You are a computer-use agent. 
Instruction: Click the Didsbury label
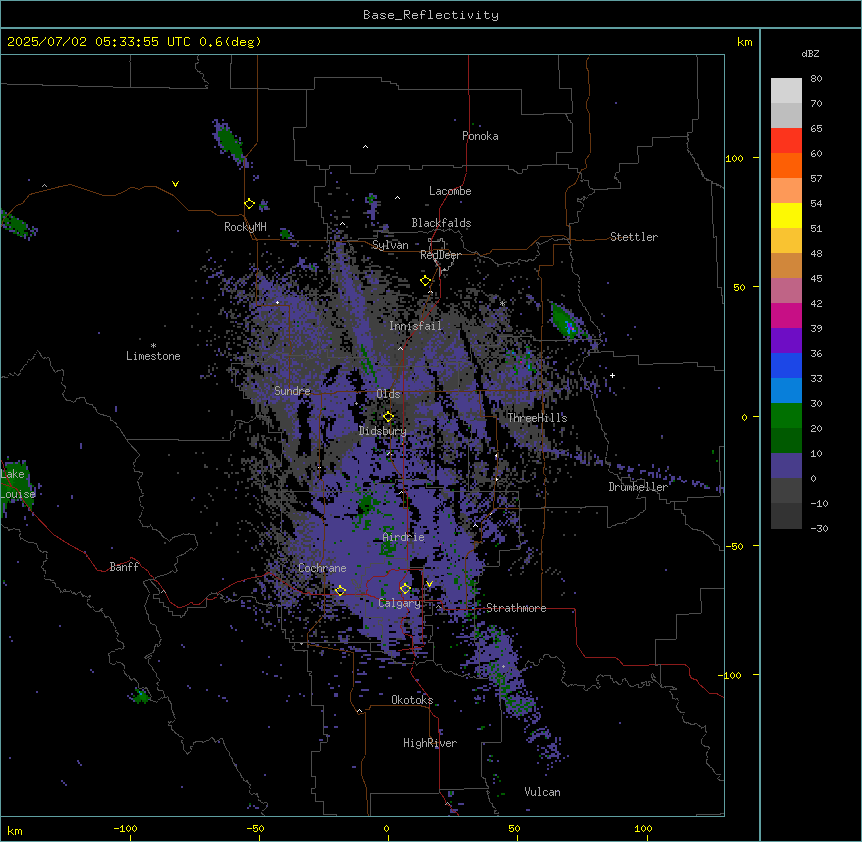383,431
